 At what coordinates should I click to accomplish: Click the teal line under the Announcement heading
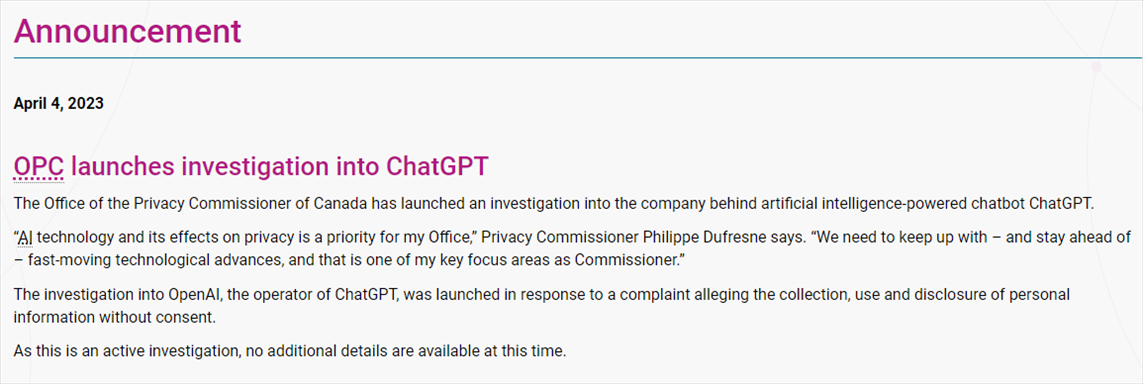click(578, 58)
